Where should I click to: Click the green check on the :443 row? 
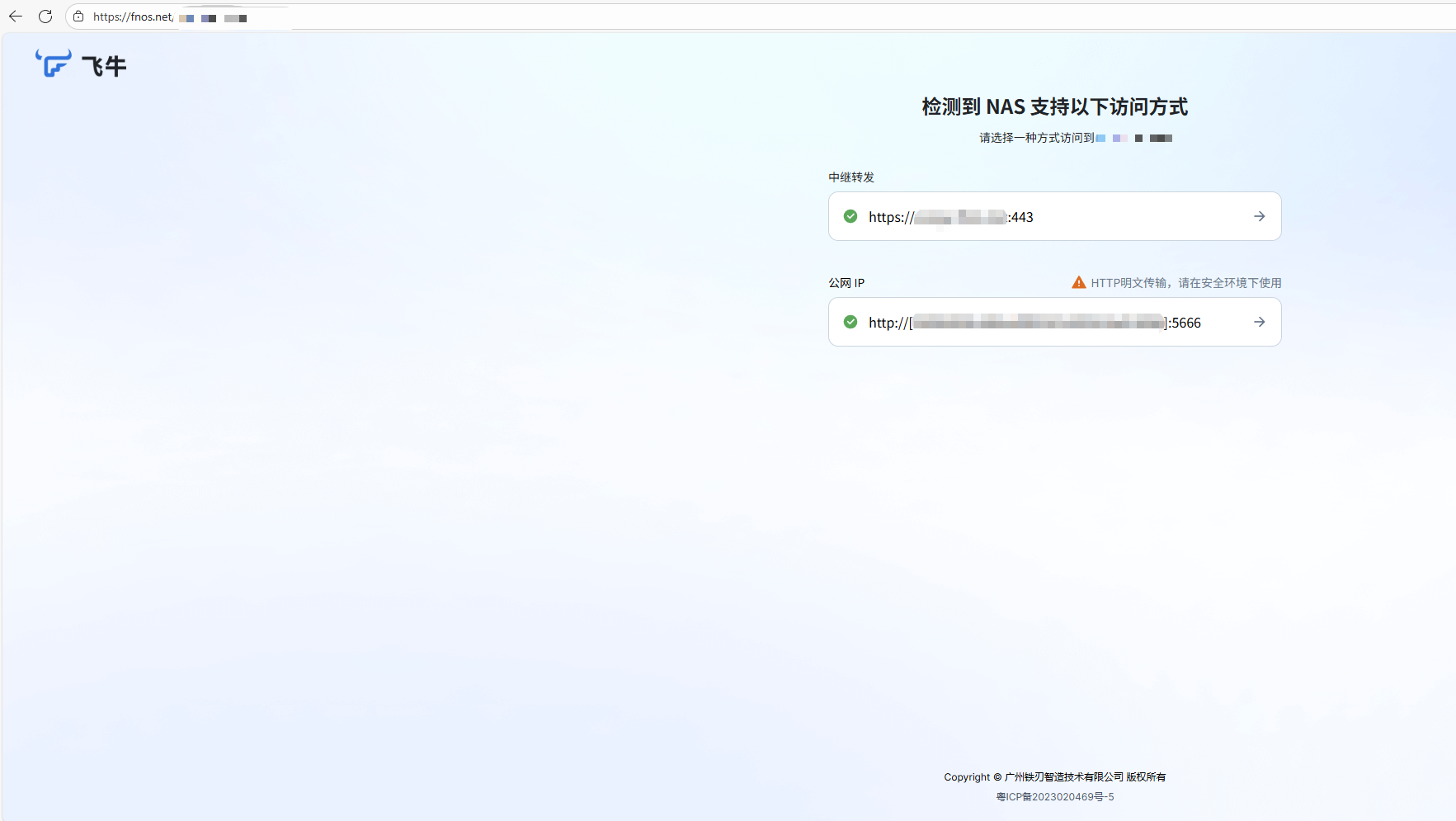click(x=851, y=216)
